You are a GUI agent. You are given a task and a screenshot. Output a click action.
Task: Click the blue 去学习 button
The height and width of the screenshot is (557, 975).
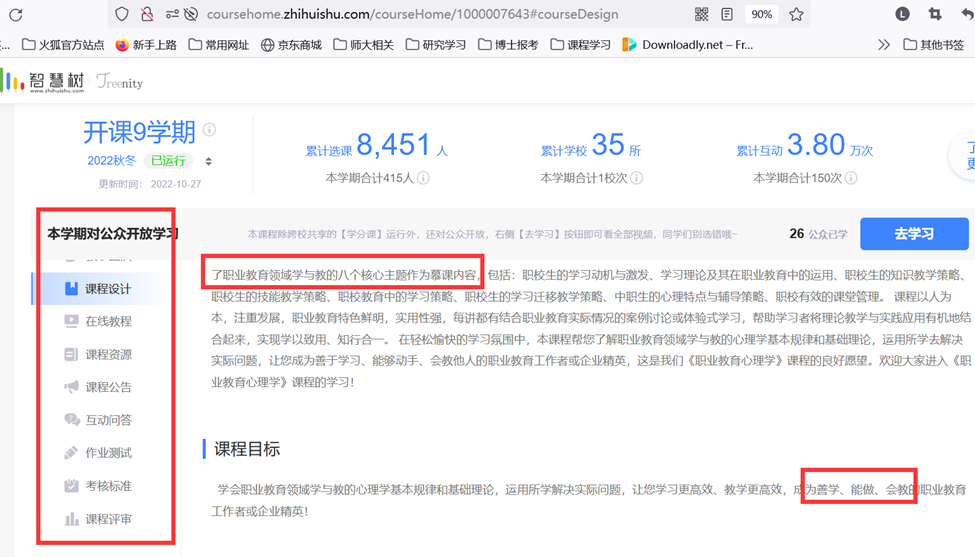(x=914, y=234)
